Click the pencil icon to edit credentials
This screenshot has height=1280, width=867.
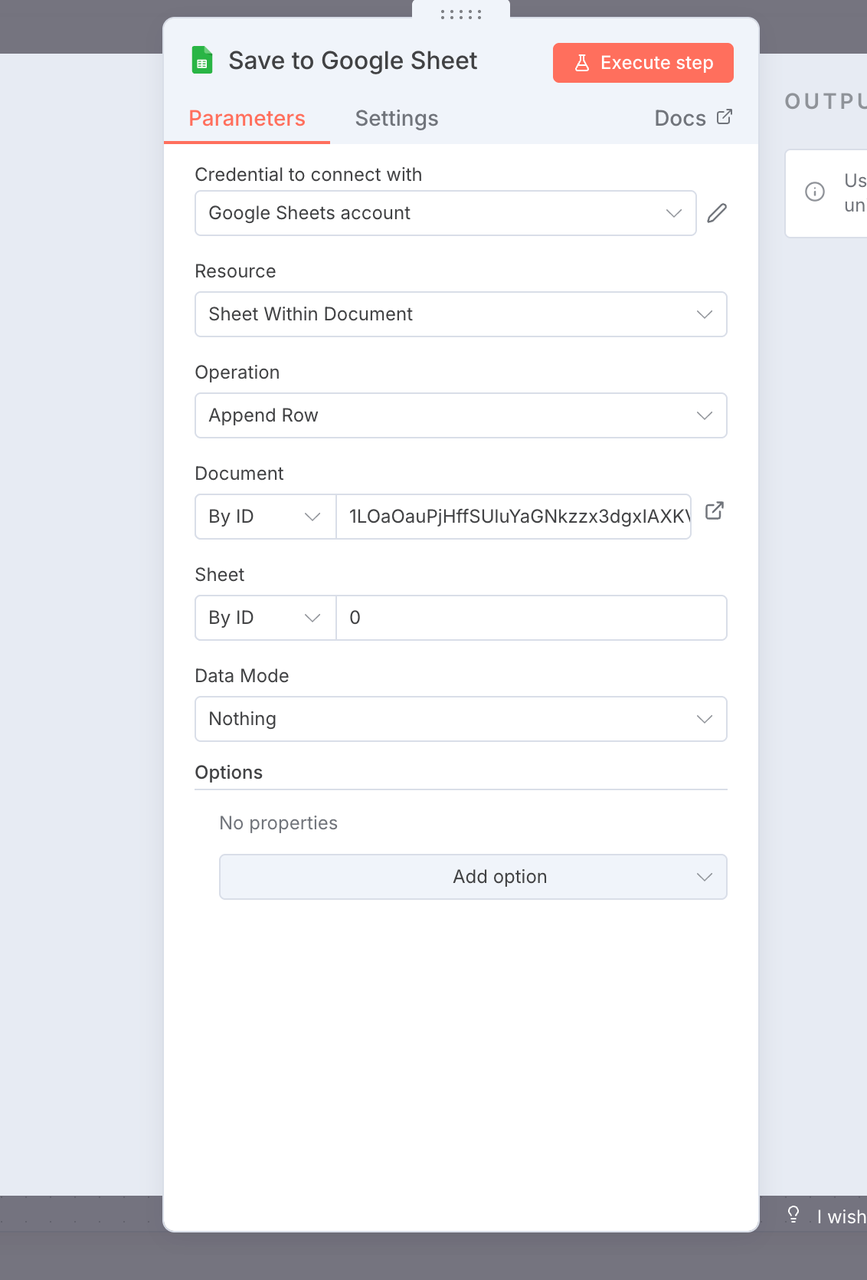716,212
